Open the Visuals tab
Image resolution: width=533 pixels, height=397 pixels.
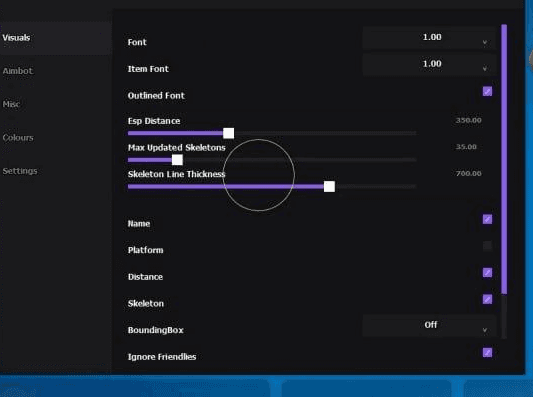[x=55, y=38]
